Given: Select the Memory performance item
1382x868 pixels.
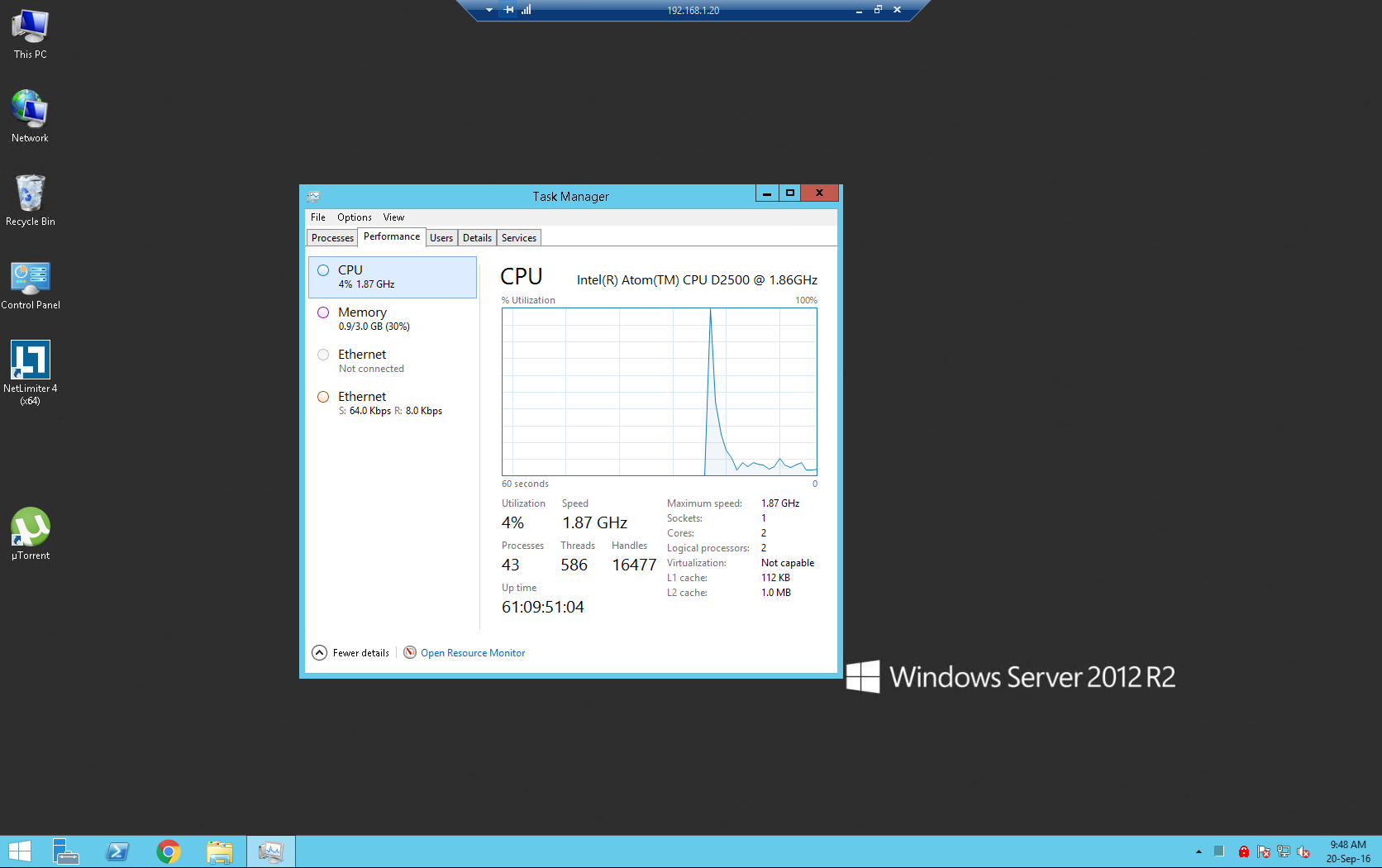Looking at the screenshot, I should coord(393,319).
